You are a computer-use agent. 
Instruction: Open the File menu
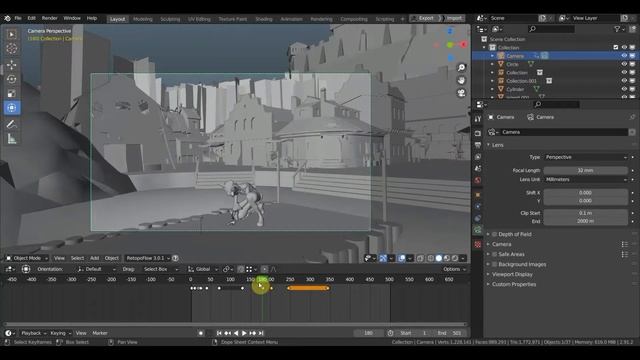click(x=18, y=18)
